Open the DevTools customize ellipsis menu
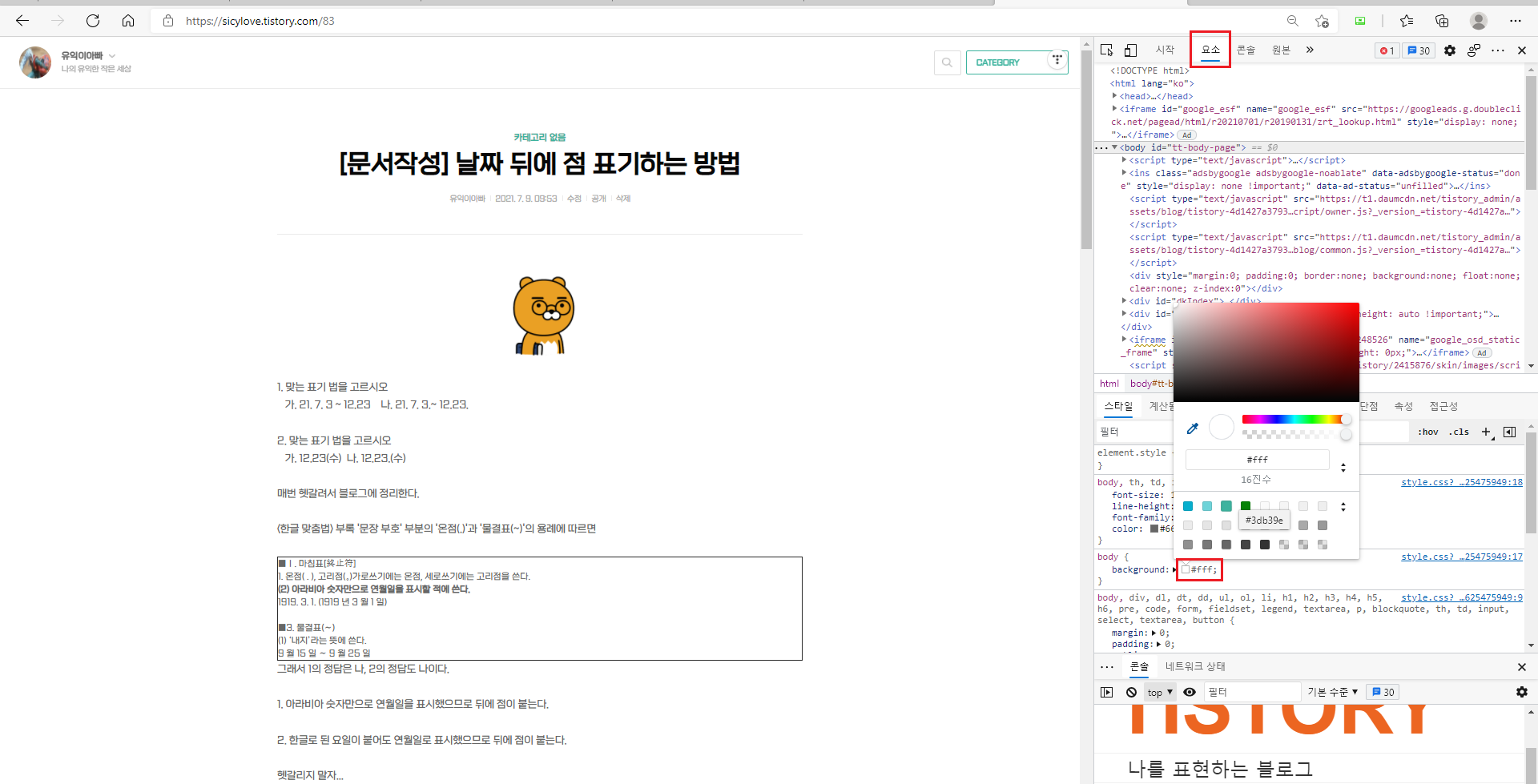Image resolution: width=1538 pixels, height=784 pixels. (x=1498, y=50)
